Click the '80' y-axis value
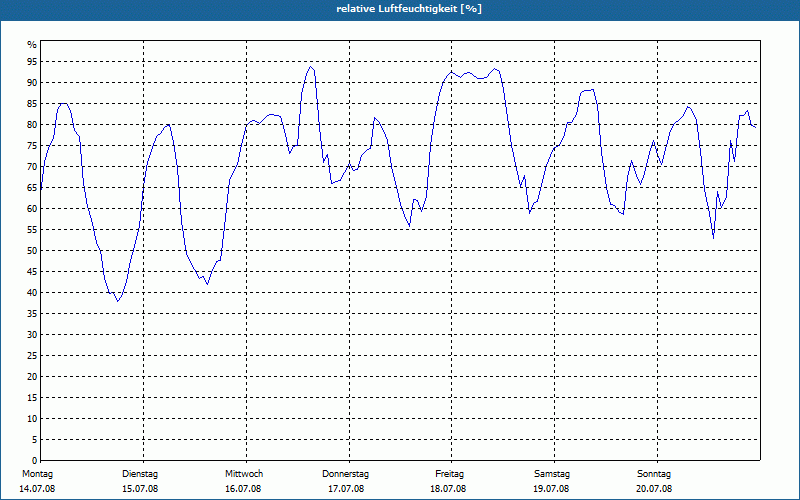Image resolution: width=800 pixels, height=500 pixels. [x=32, y=124]
